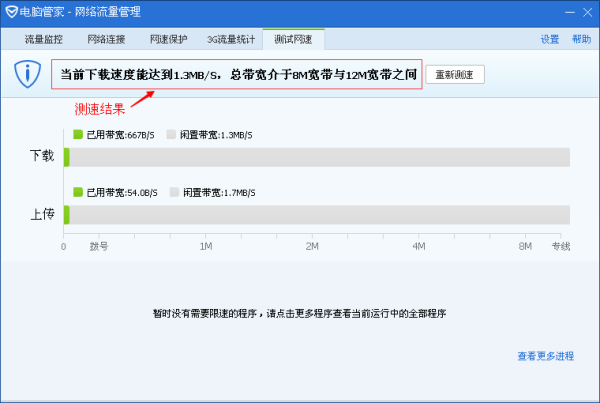Open 查看更多进程 link
600x403 pixels.
546,356
